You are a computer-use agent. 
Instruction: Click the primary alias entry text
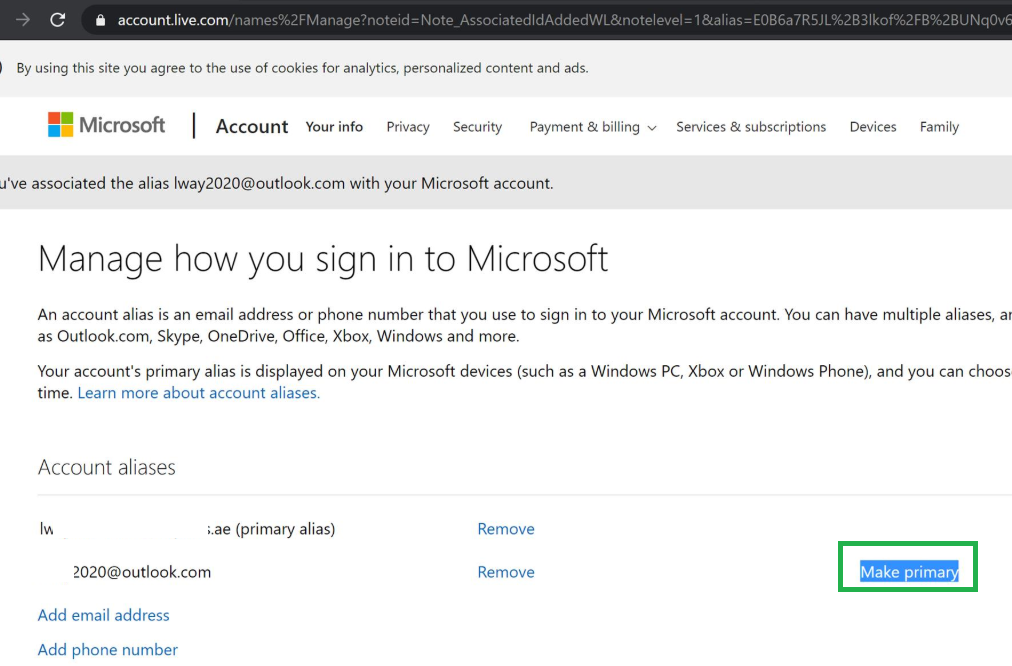point(187,529)
